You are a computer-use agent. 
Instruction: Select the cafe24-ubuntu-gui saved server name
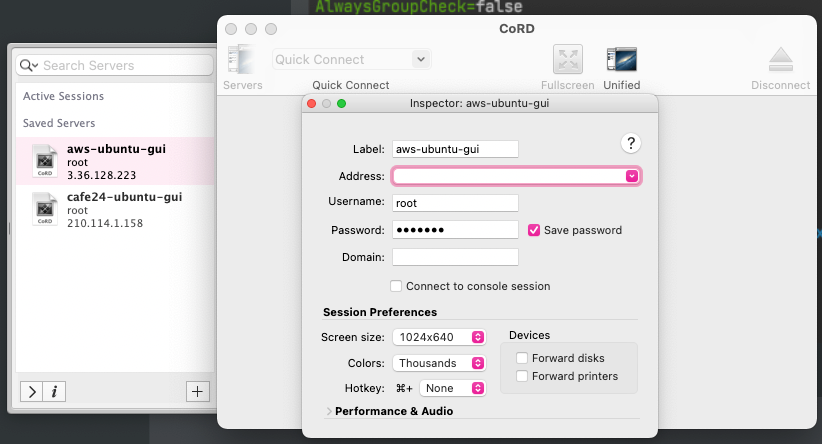tap(125, 197)
